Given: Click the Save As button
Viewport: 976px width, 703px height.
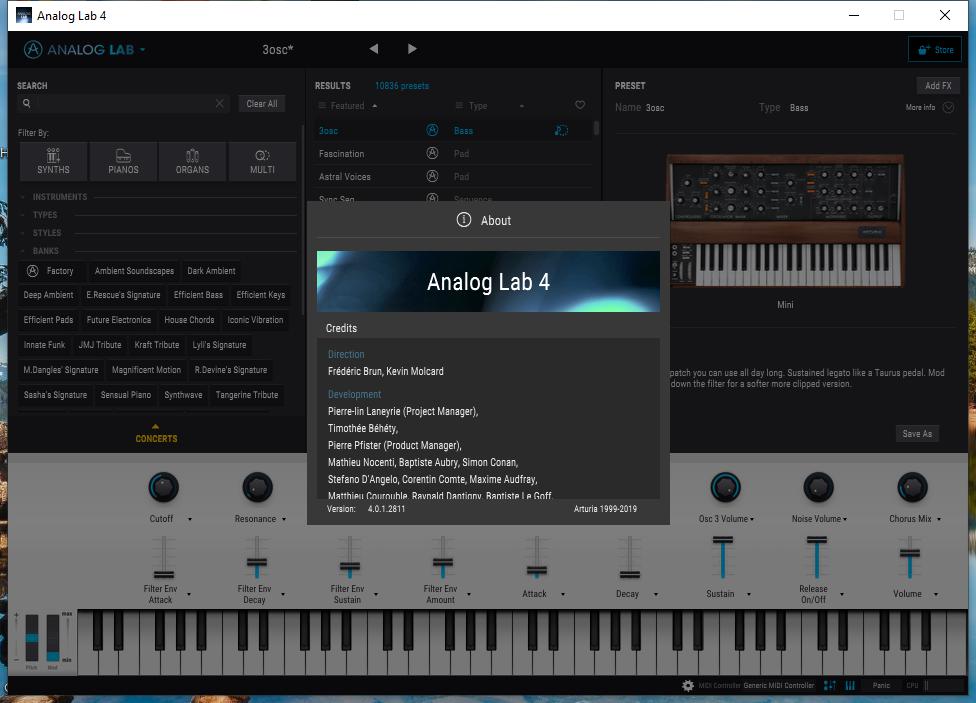Looking at the screenshot, I should click(x=917, y=434).
